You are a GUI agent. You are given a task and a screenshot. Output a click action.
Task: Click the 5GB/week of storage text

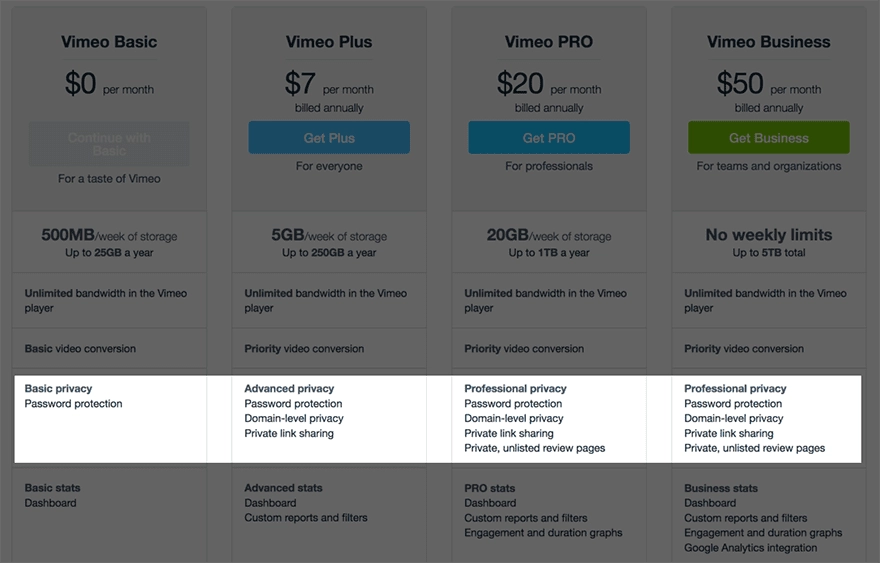pyautogui.click(x=329, y=236)
